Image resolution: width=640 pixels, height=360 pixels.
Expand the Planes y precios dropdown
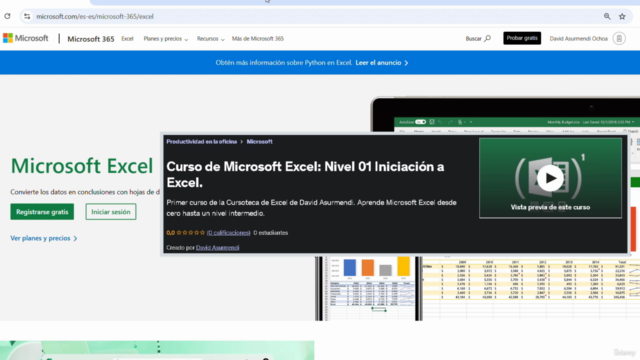(166, 39)
